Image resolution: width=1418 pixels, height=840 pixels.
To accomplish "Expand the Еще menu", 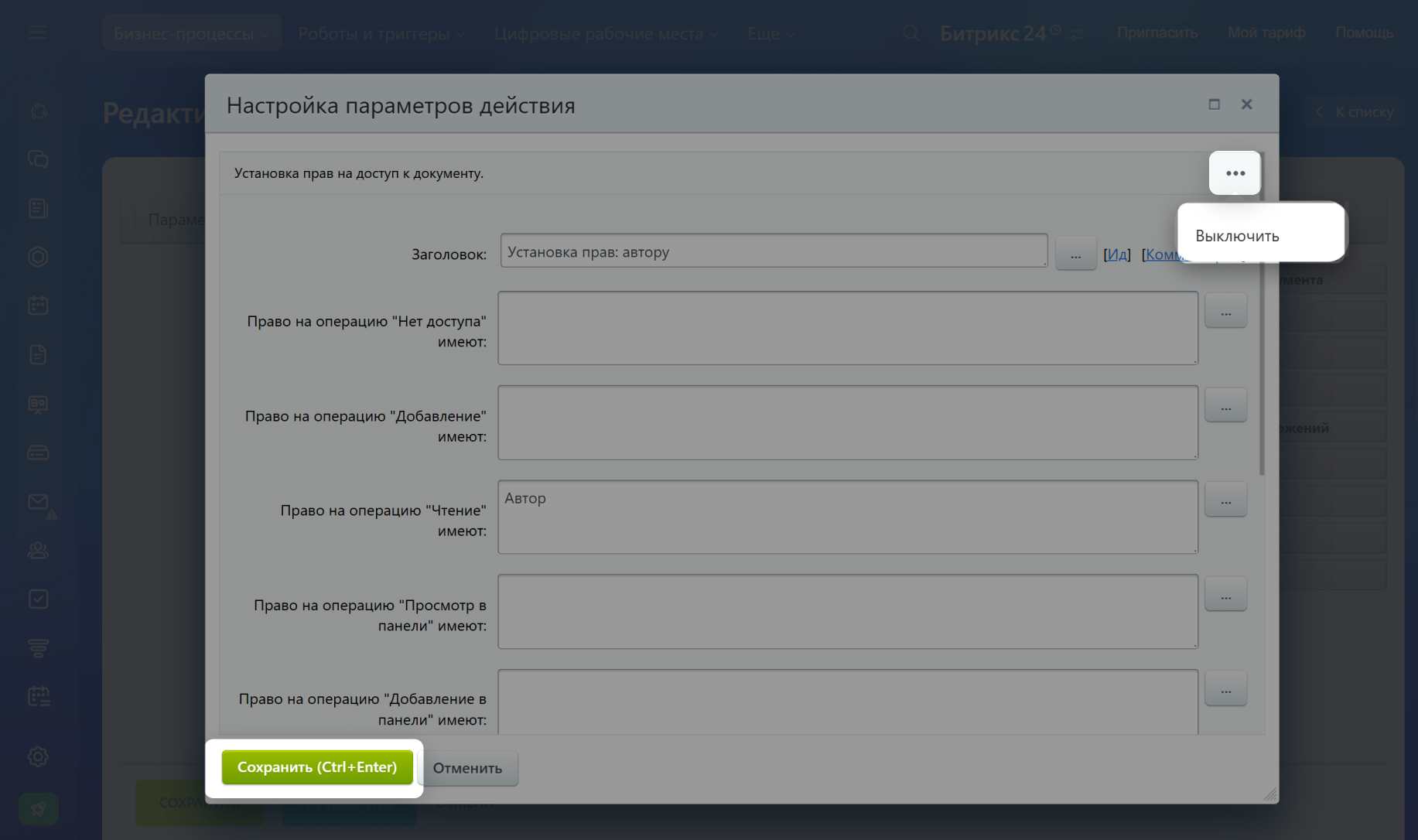I will (x=771, y=33).
